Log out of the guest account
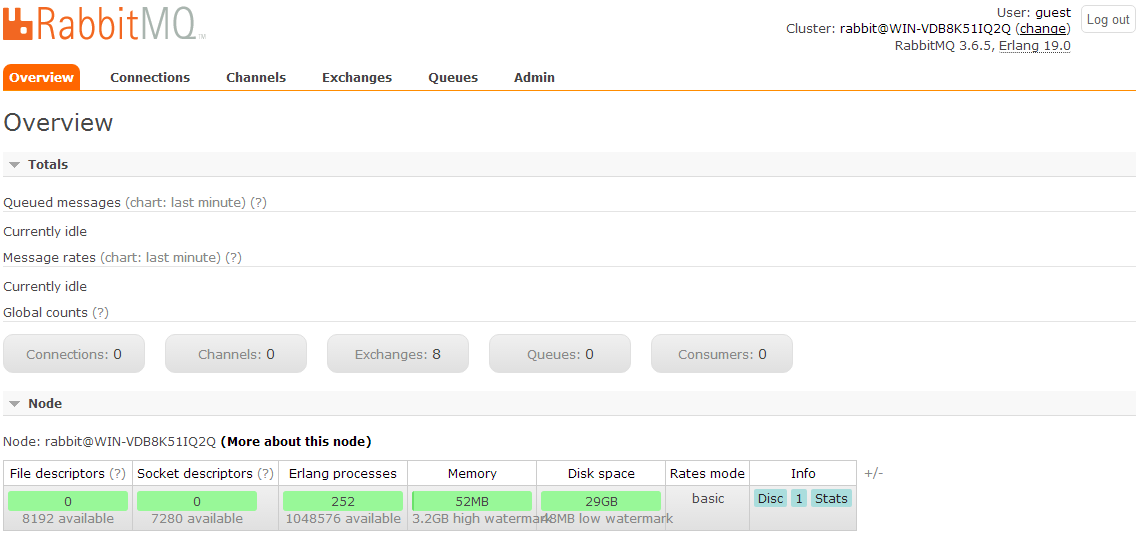 pos(1108,20)
